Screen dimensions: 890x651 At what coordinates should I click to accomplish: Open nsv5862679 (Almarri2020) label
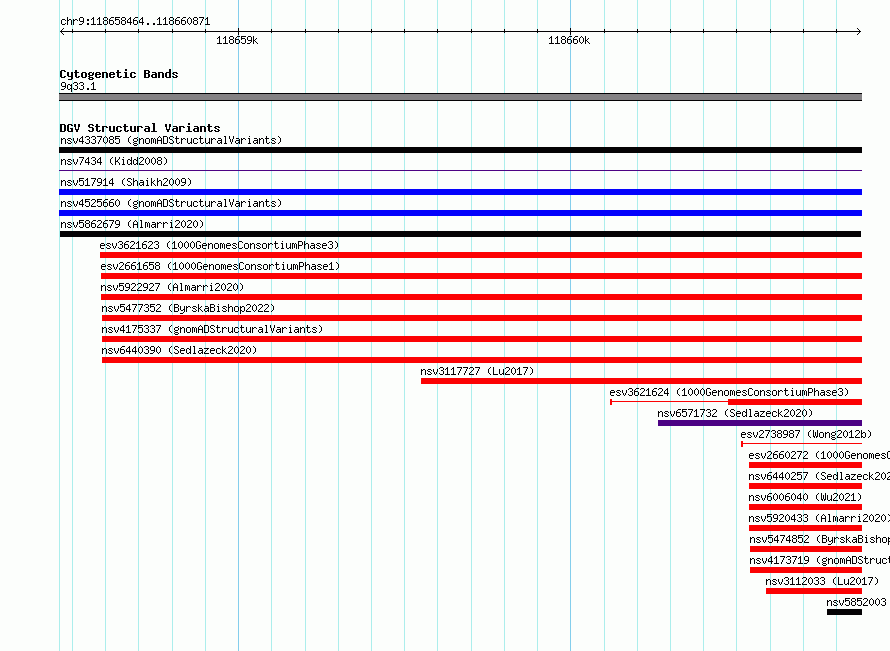point(132,224)
